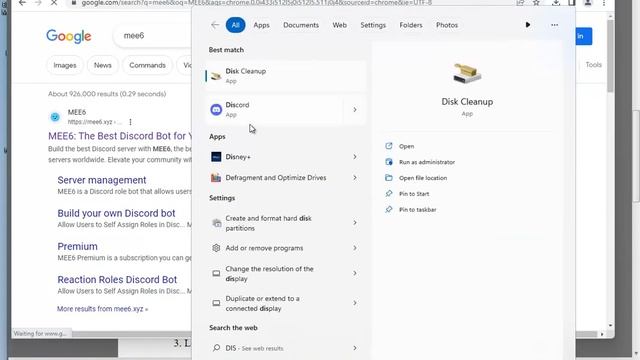The image size is (640, 360).
Task: Open Disk Cleanup best match result
Action: pos(285,76)
